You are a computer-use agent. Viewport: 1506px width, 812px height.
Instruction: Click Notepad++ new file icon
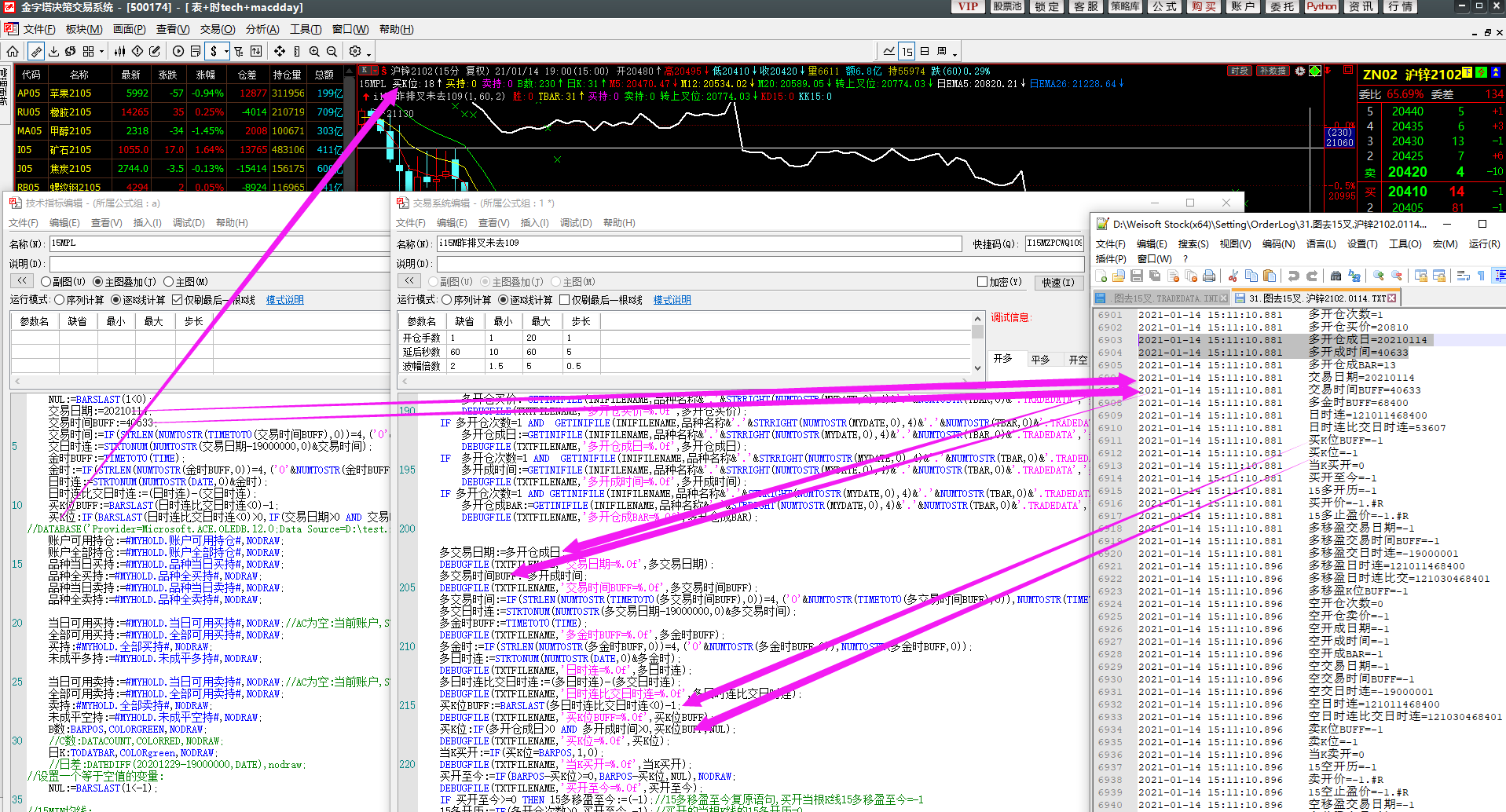(1101, 276)
